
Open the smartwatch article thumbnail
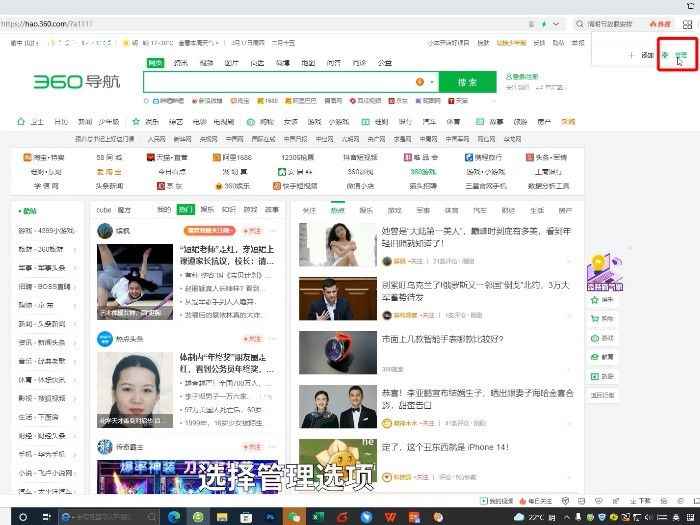338,353
